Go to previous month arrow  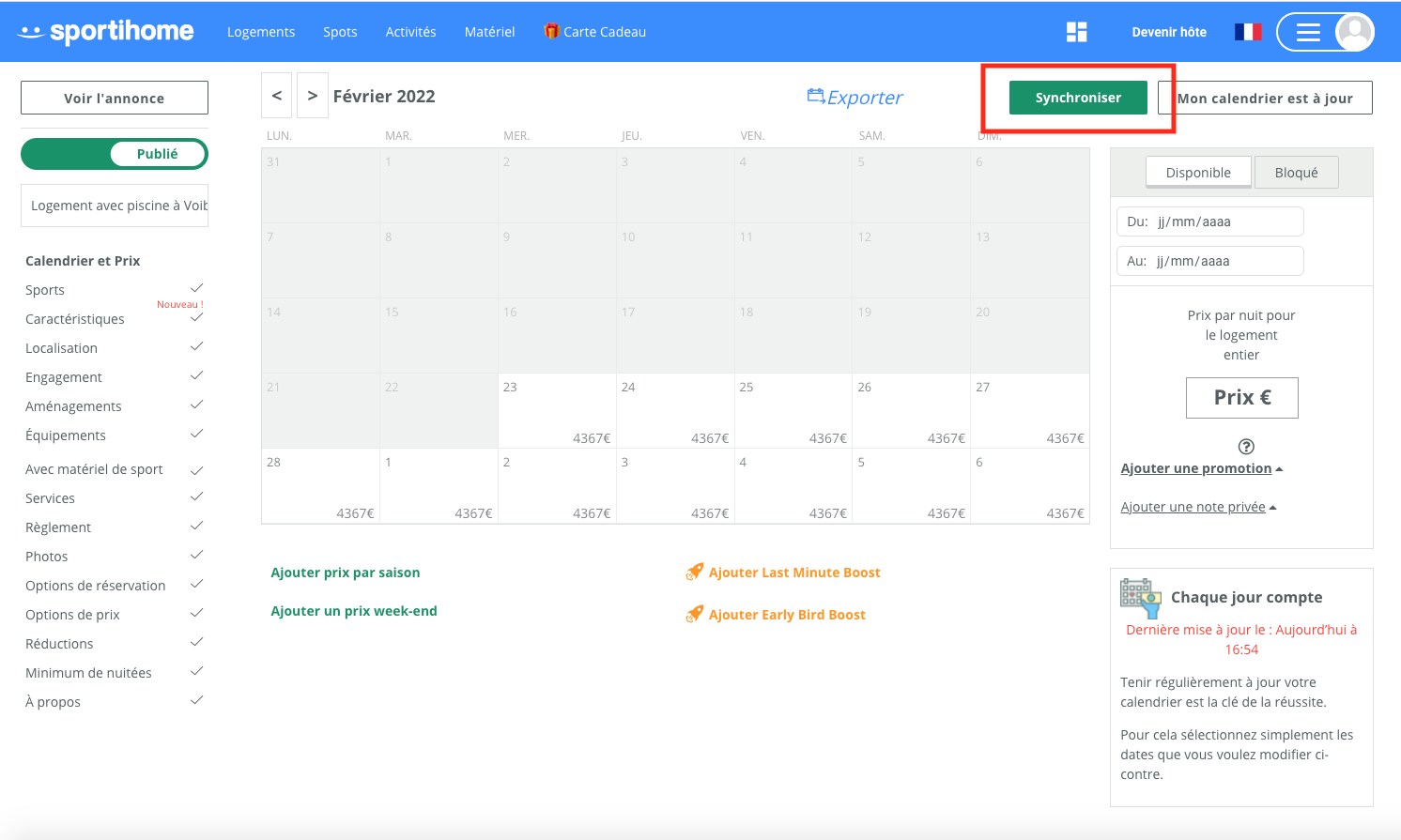(x=276, y=95)
